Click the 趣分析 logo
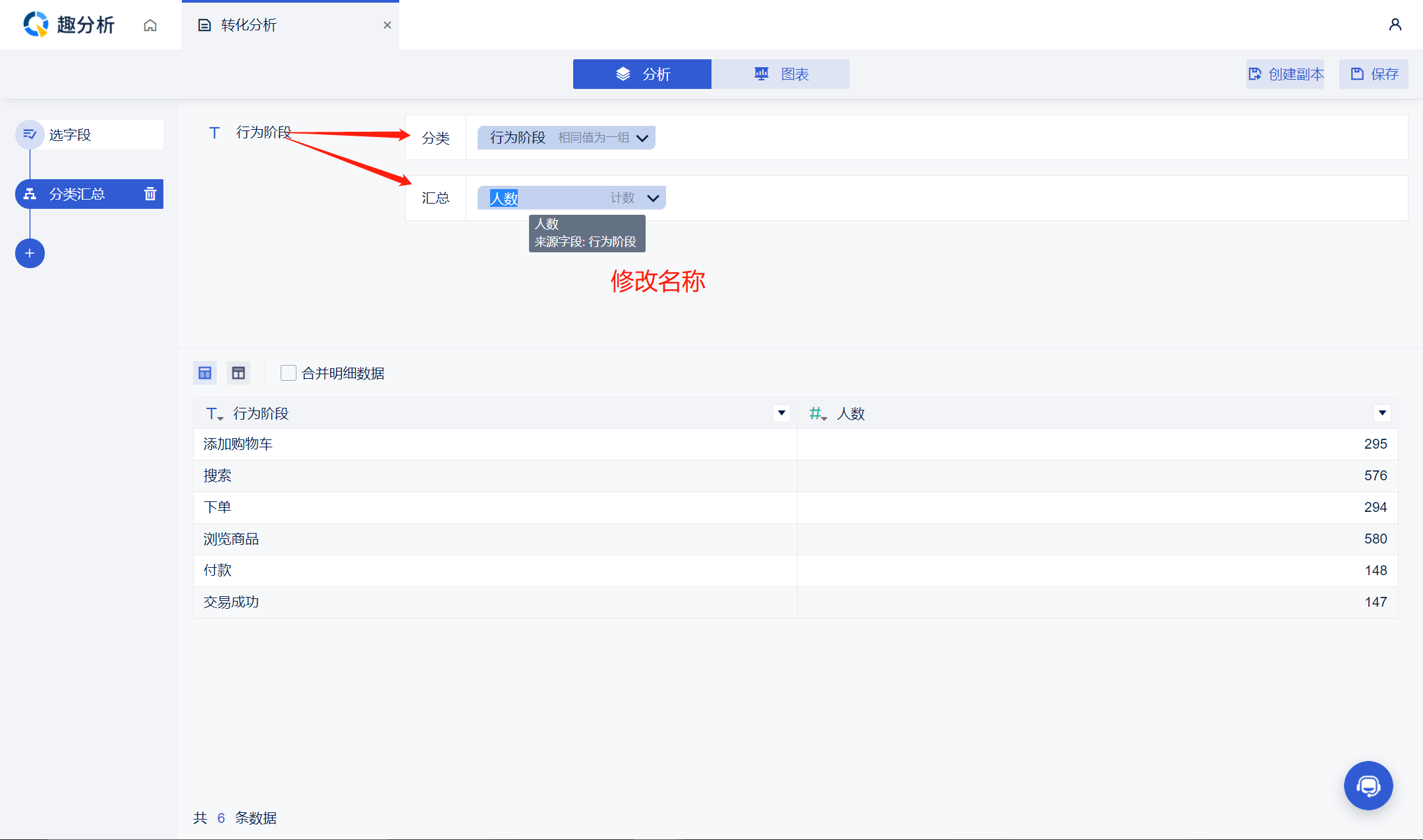The width and height of the screenshot is (1423, 840). coord(69,25)
